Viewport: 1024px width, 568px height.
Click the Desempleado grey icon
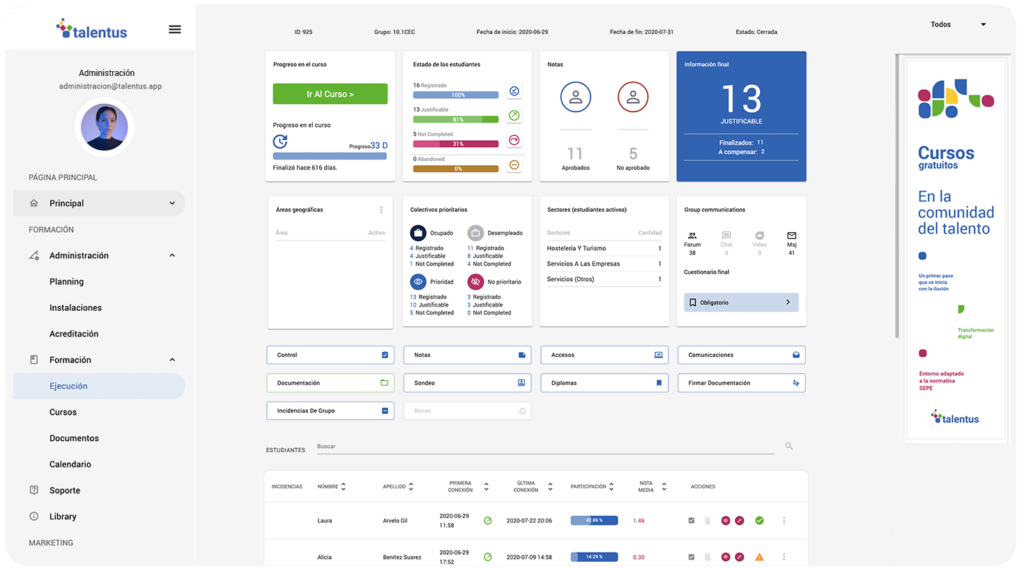(475, 233)
